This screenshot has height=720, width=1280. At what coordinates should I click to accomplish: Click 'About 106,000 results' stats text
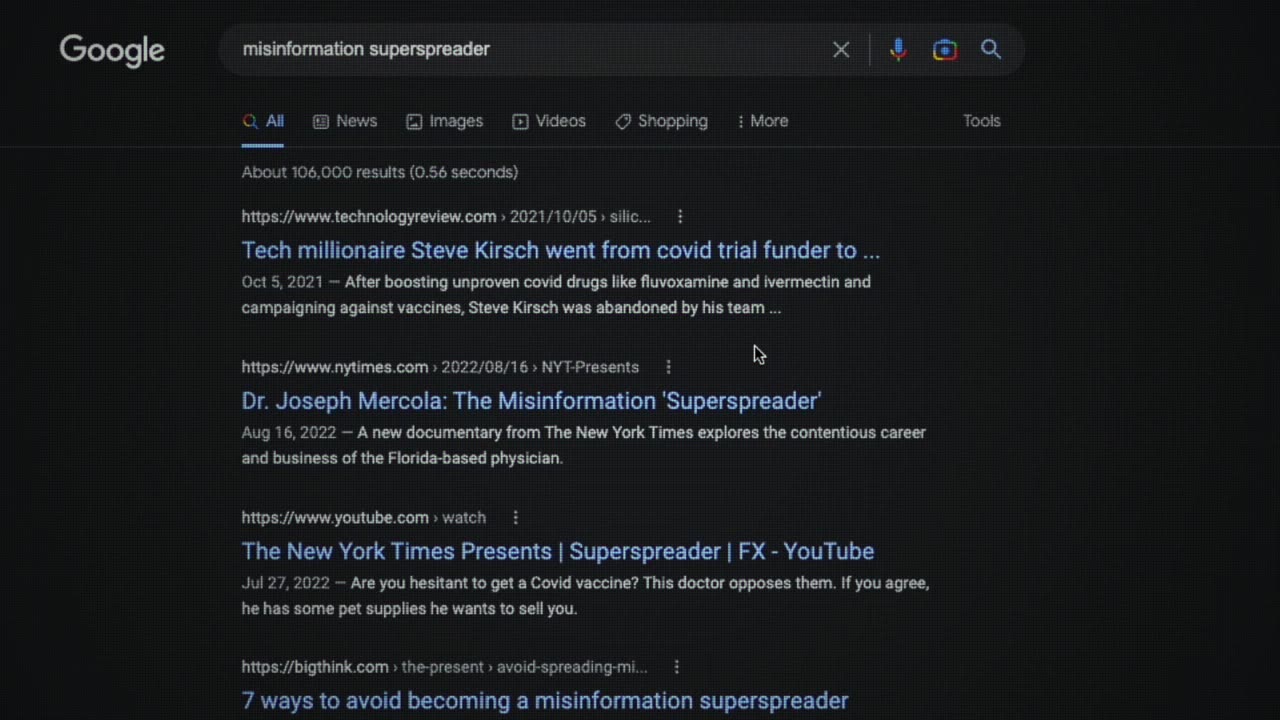(380, 172)
